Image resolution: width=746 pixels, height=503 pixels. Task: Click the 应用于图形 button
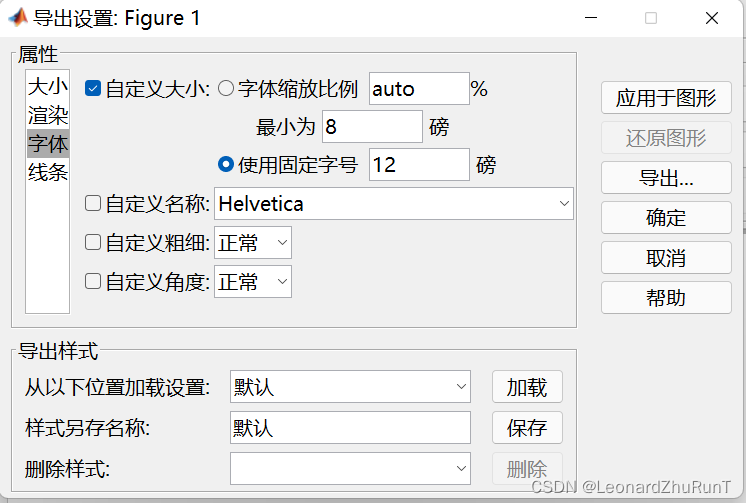coord(666,98)
